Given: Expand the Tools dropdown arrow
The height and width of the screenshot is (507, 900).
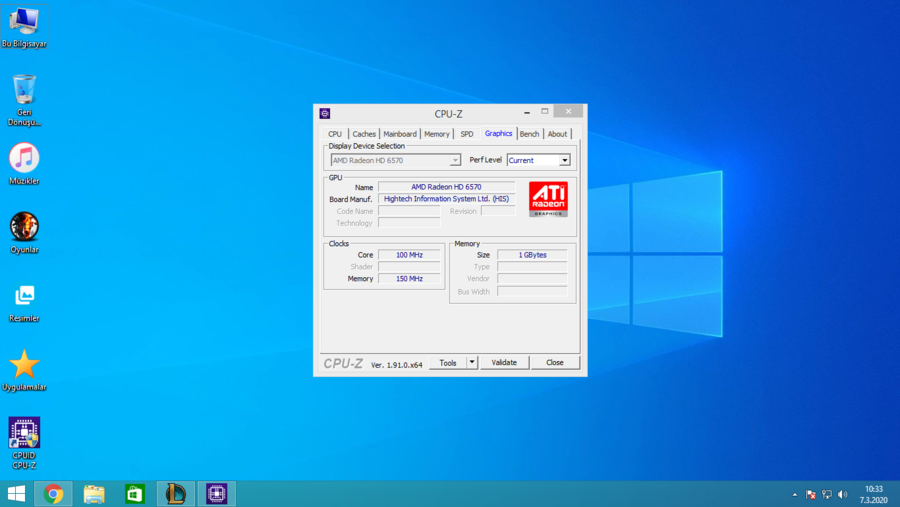Looking at the screenshot, I should (x=472, y=363).
